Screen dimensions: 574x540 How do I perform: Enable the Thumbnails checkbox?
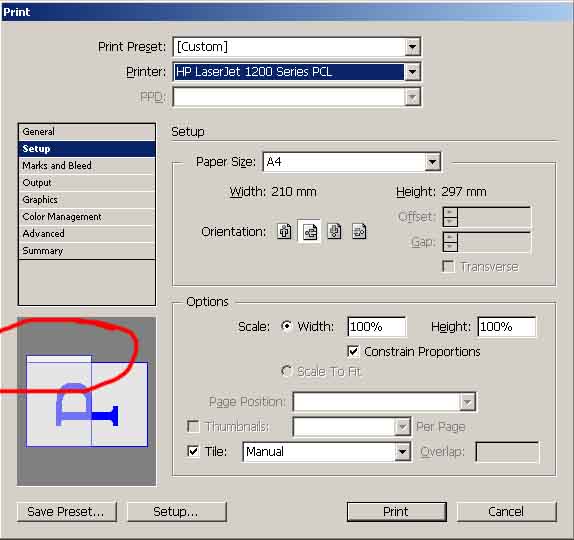click(193, 427)
